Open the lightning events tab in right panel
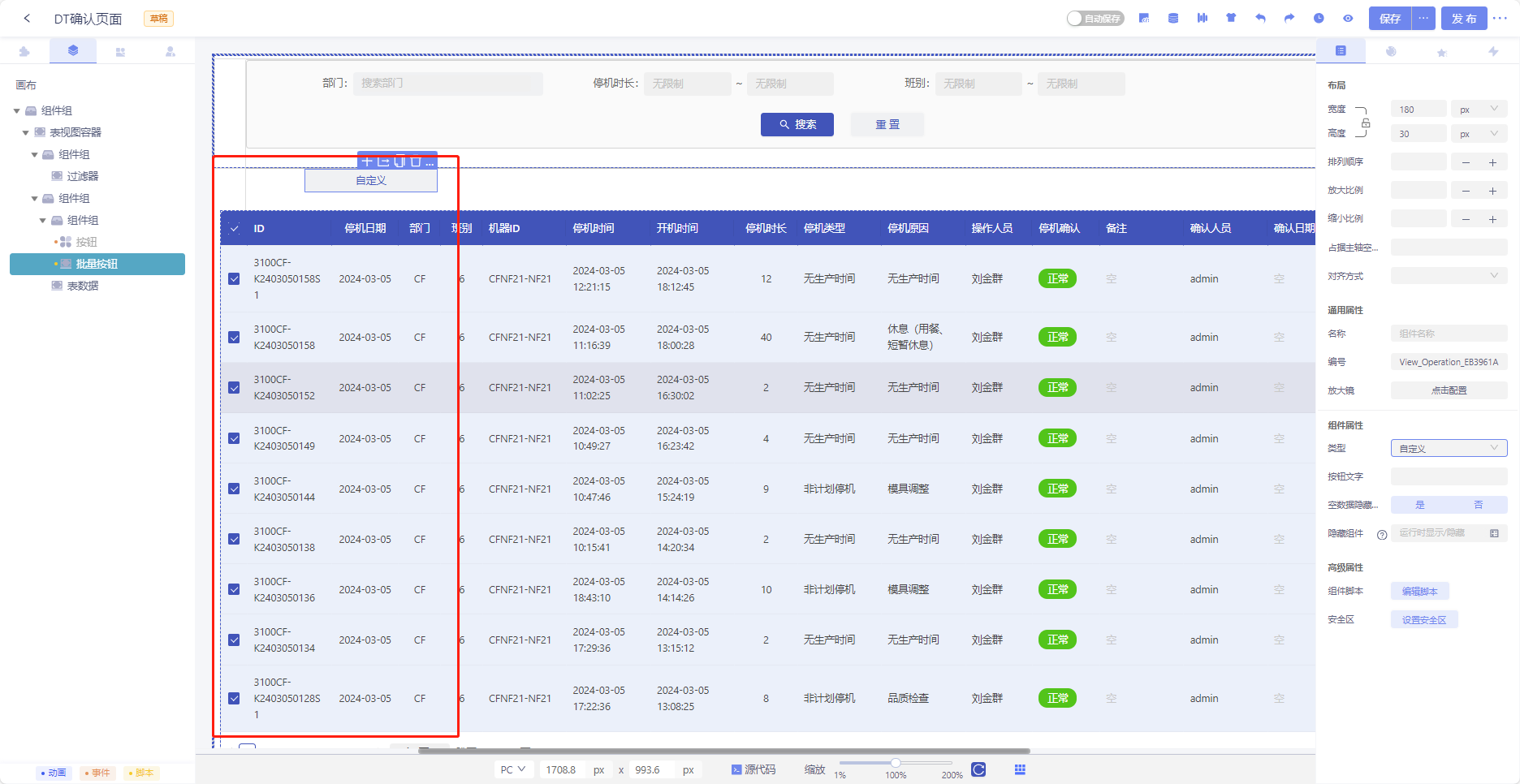The height and width of the screenshot is (784, 1520). coord(1493,51)
